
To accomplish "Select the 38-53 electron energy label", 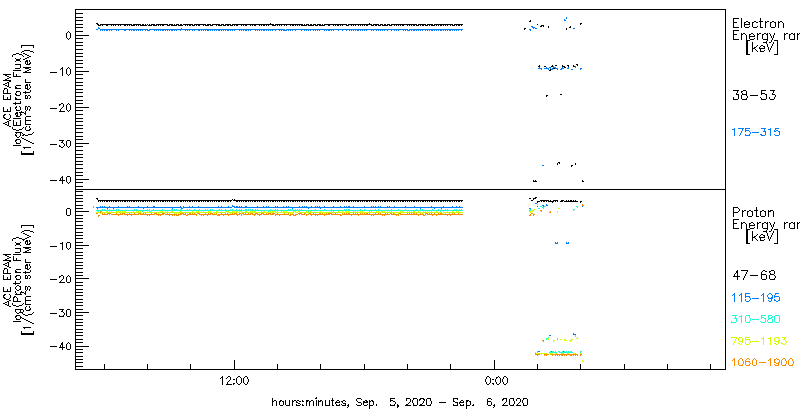I will 754,95.
